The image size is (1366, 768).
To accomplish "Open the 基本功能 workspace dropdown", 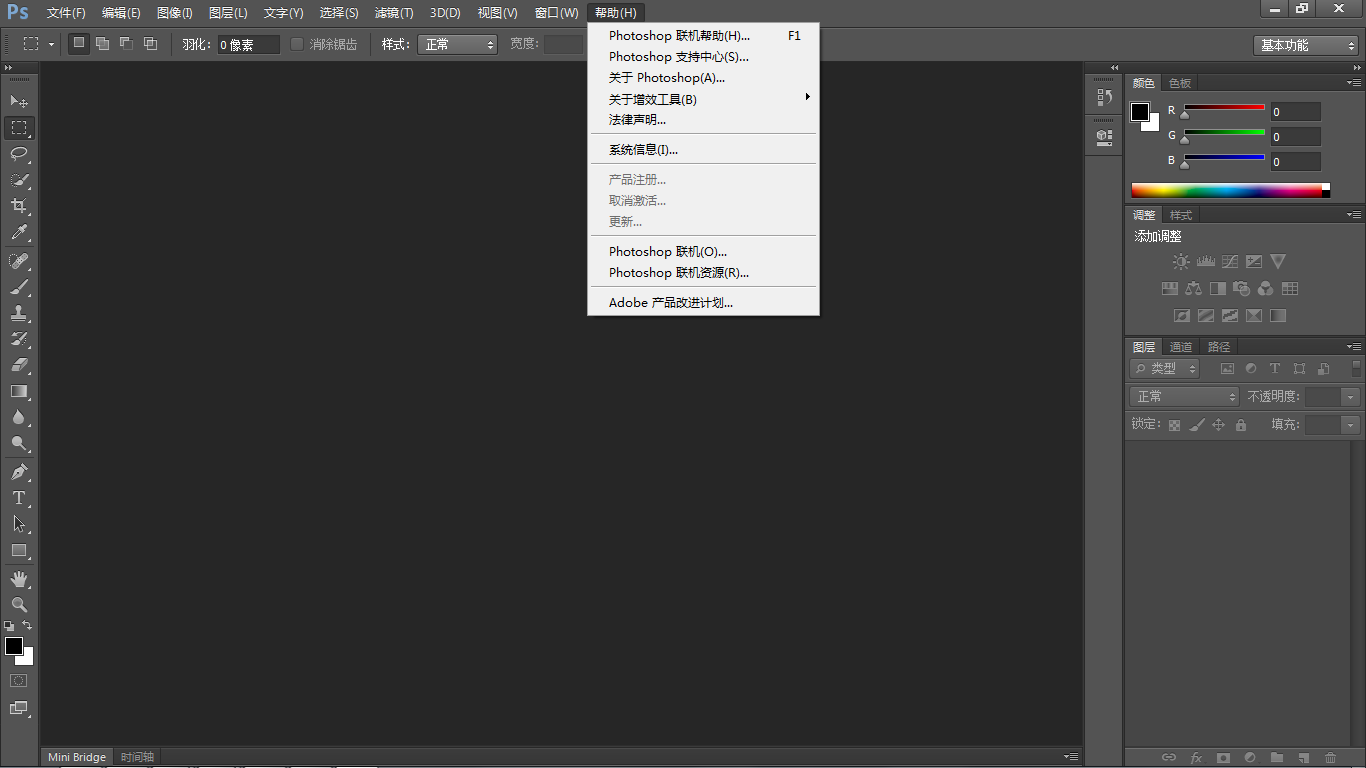I will pos(1306,45).
